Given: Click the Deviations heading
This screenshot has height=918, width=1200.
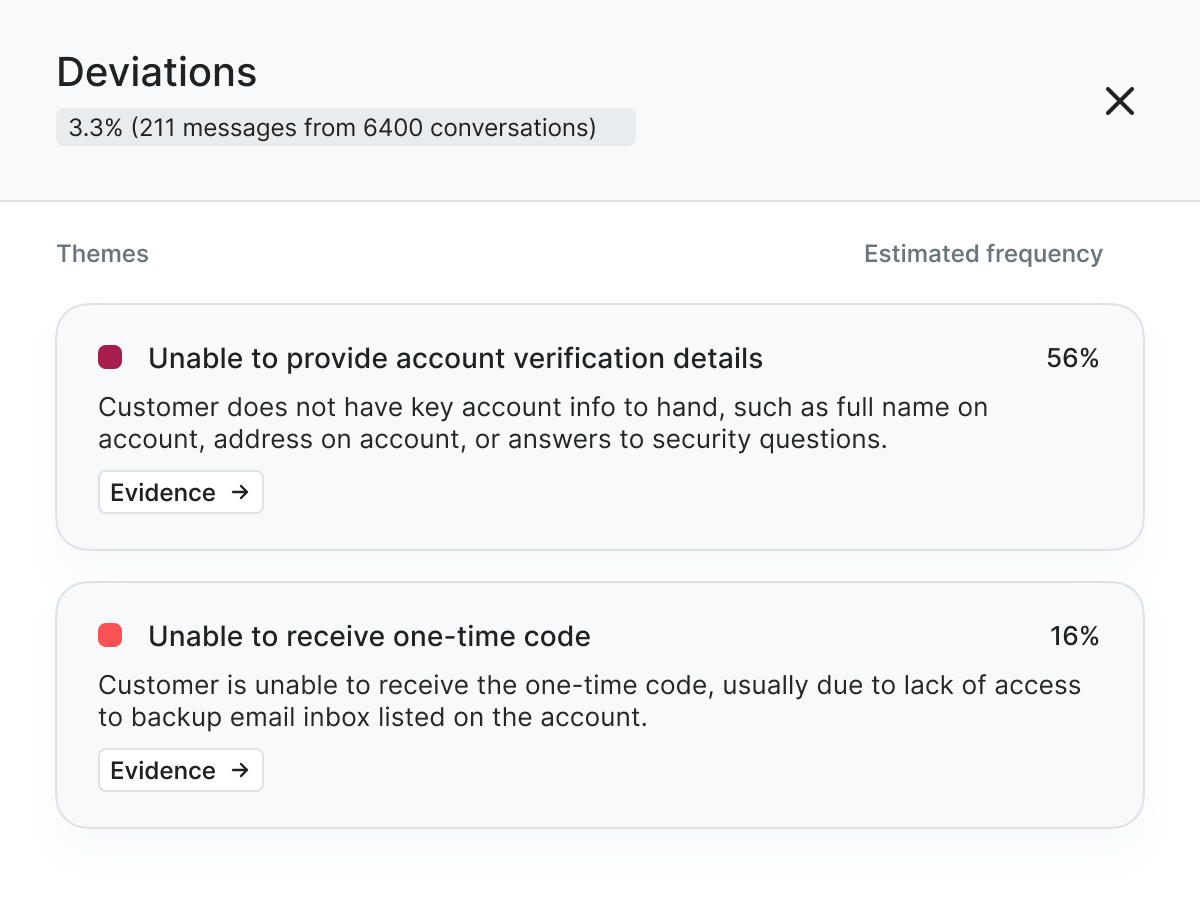Looking at the screenshot, I should pos(157,72).
